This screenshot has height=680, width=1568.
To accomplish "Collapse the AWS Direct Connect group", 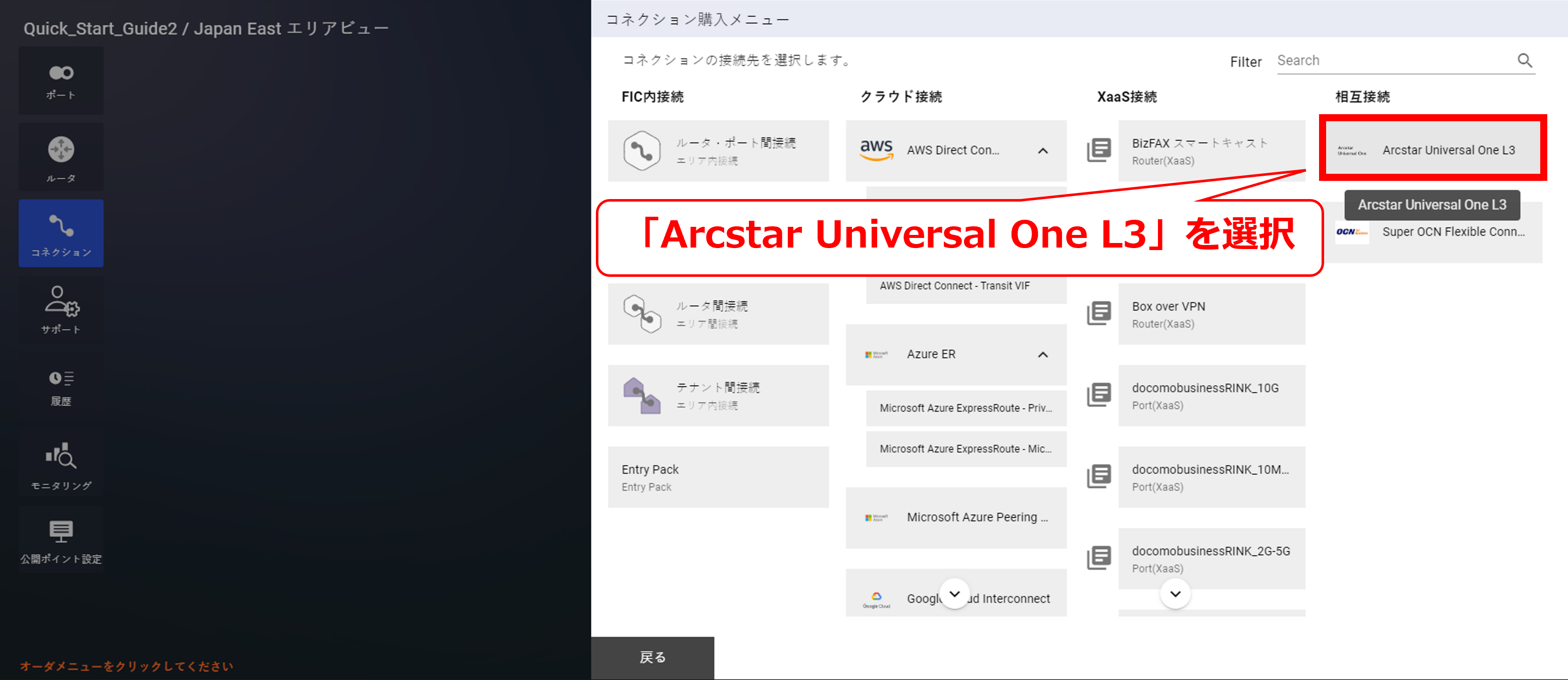I will tap(1042, 151).
